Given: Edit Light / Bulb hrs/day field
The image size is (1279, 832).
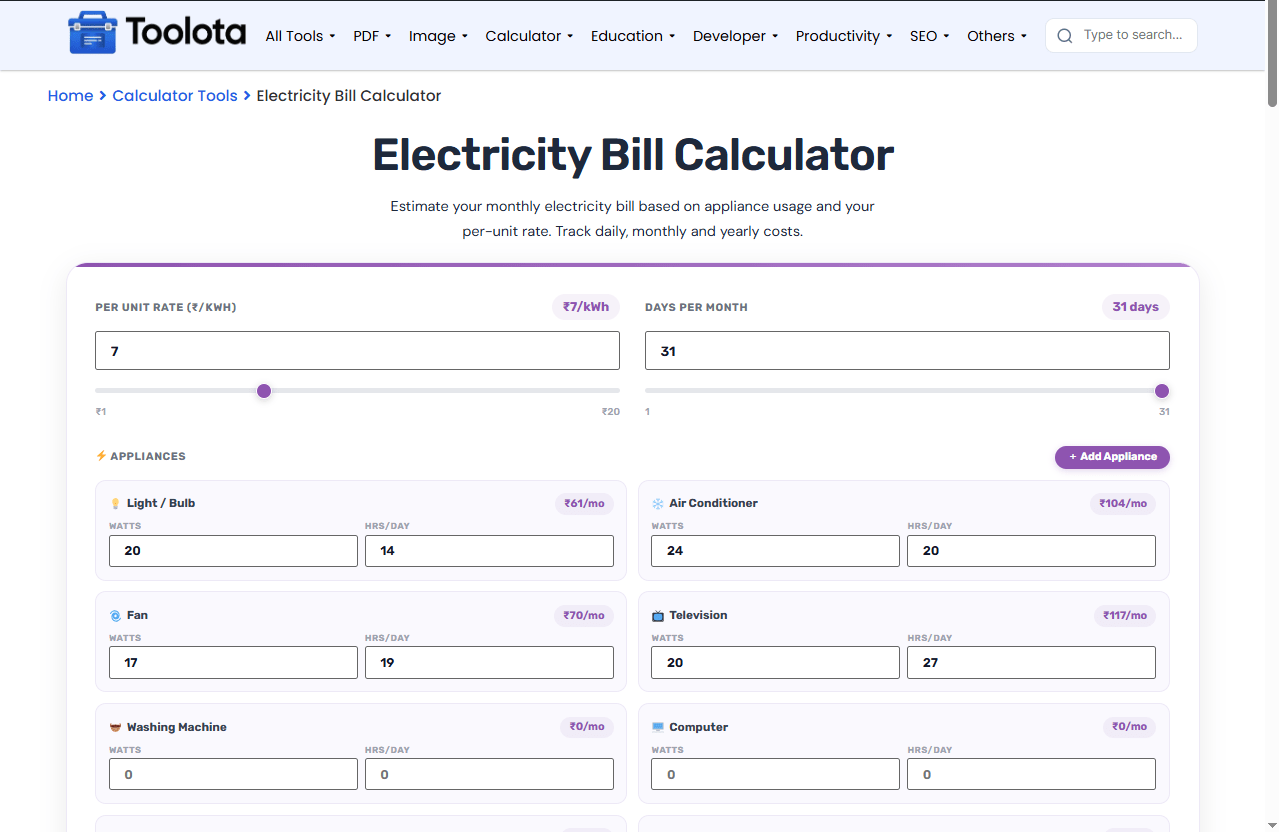Looking at the screenshot, I should (x=489, y=551).
